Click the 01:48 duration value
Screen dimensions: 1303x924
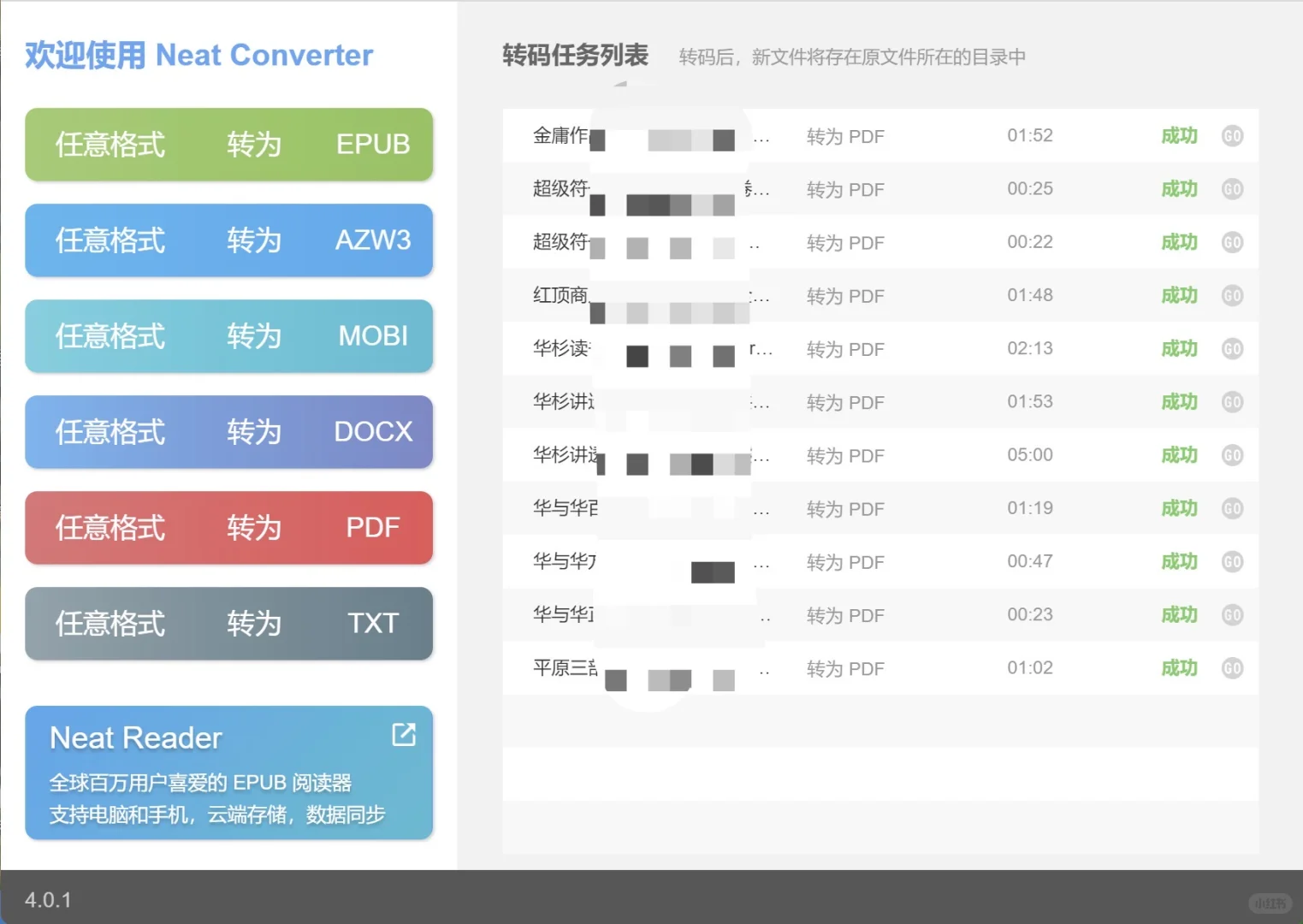pyautogui.click(x=1030, y=295)
